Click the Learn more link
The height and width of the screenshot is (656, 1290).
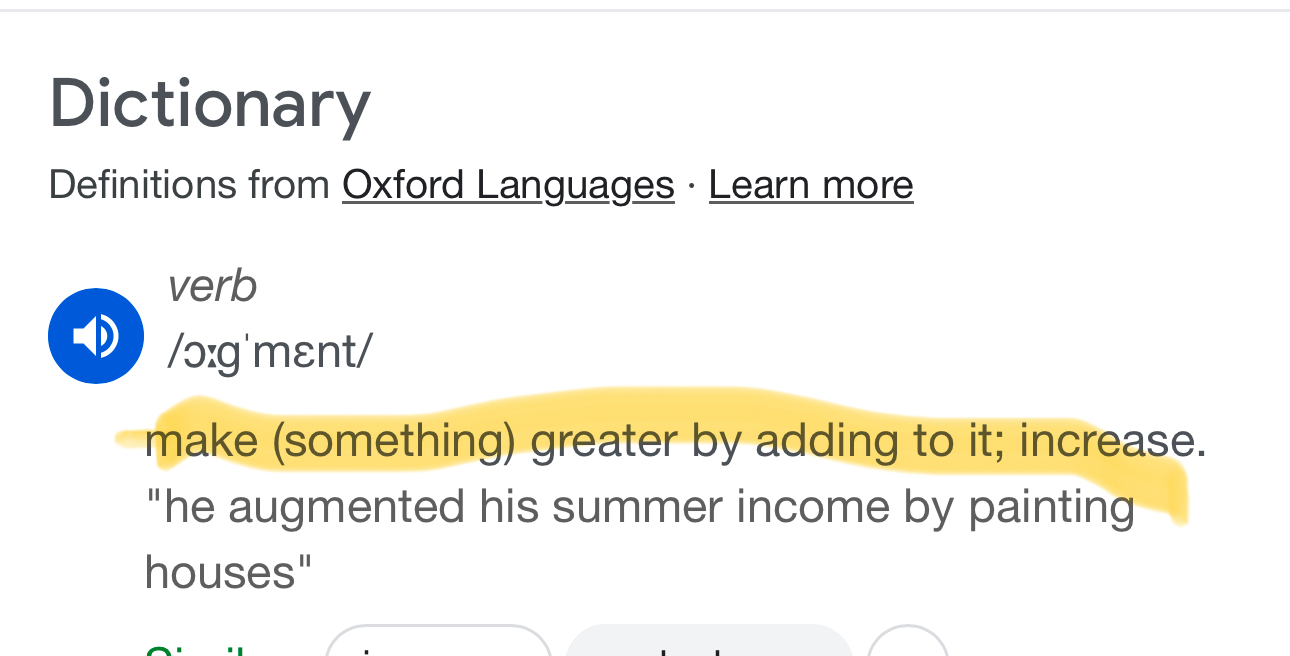[x=811, y=185]
